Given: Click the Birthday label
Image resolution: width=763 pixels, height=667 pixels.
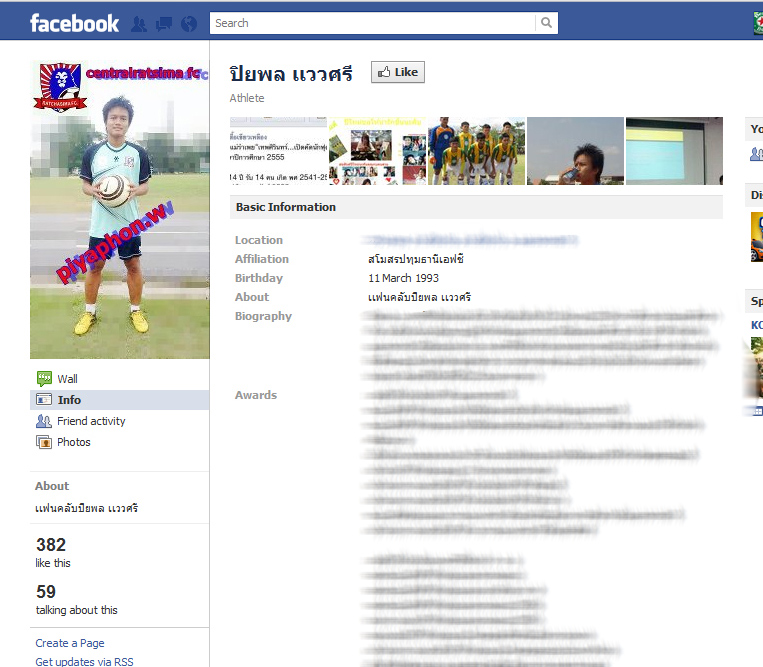Looking at the screenshot, I should point(258,278).
